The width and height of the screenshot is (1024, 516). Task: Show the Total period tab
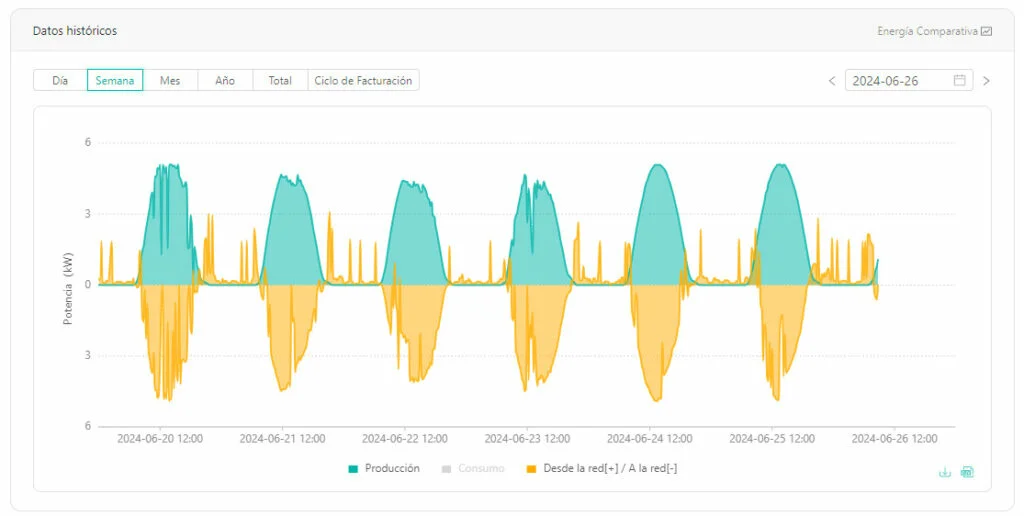coord(280,80)
